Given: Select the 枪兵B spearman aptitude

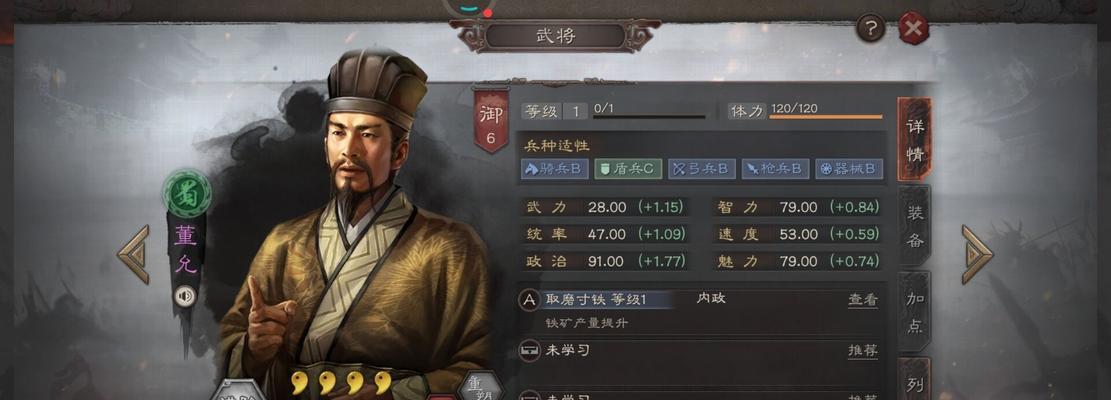Looking at the screenshot, I should click(x=775, y=168).
